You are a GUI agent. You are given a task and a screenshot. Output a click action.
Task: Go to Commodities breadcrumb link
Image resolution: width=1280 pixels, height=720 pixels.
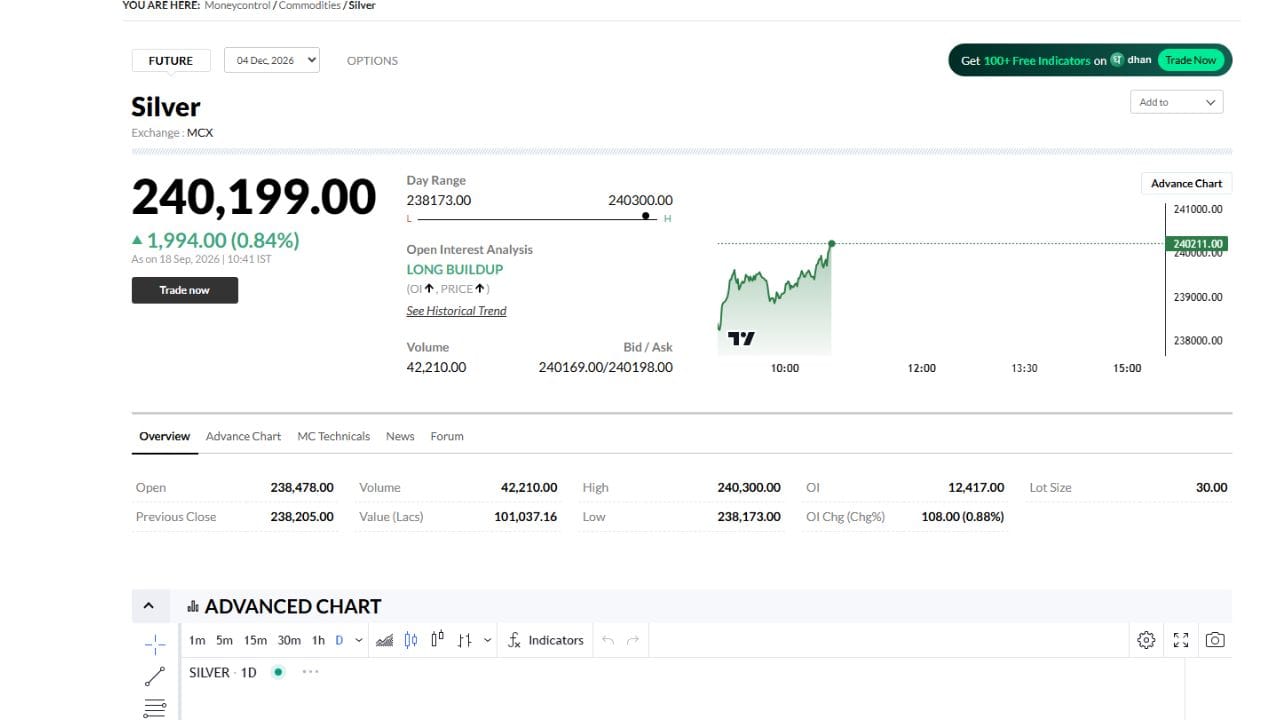pyautogui.click(x=310, y=6)
